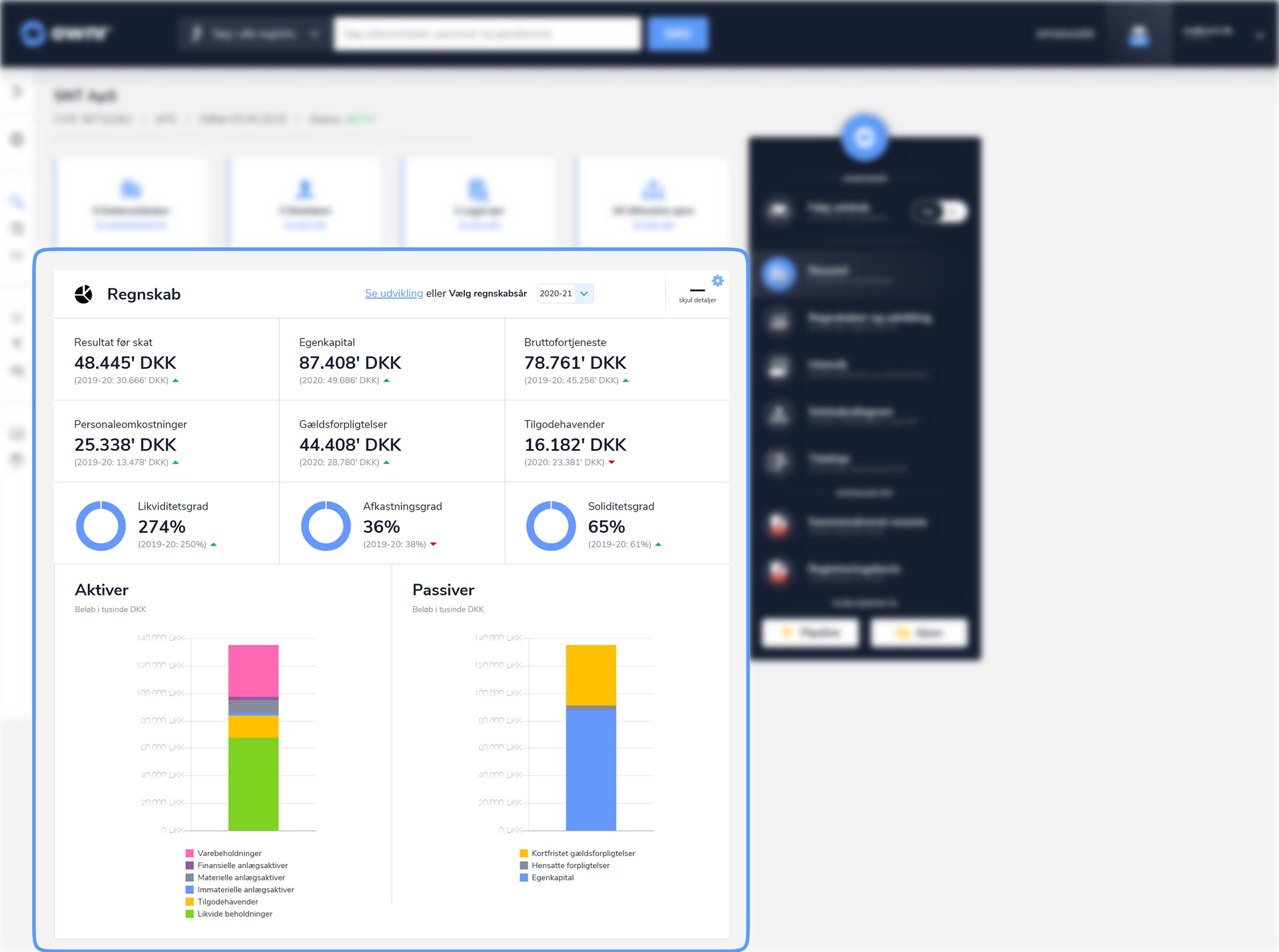Click the 274% Likviditetsgrad value
The width and height of the screenshot is (1279, 952).
point(162,526)
